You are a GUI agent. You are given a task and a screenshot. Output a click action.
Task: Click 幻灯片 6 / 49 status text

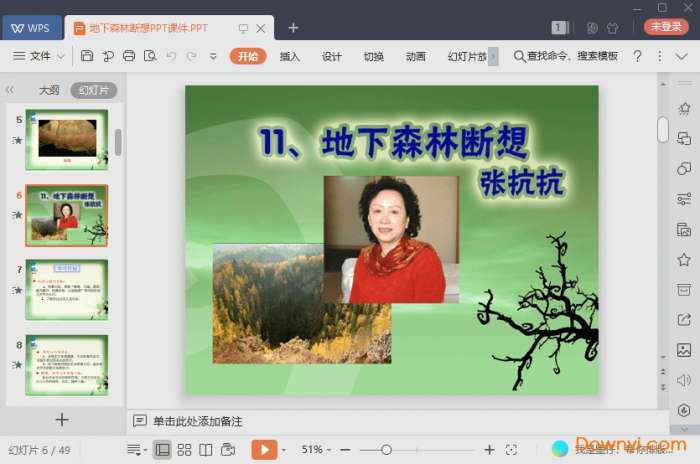pos(39,450)
